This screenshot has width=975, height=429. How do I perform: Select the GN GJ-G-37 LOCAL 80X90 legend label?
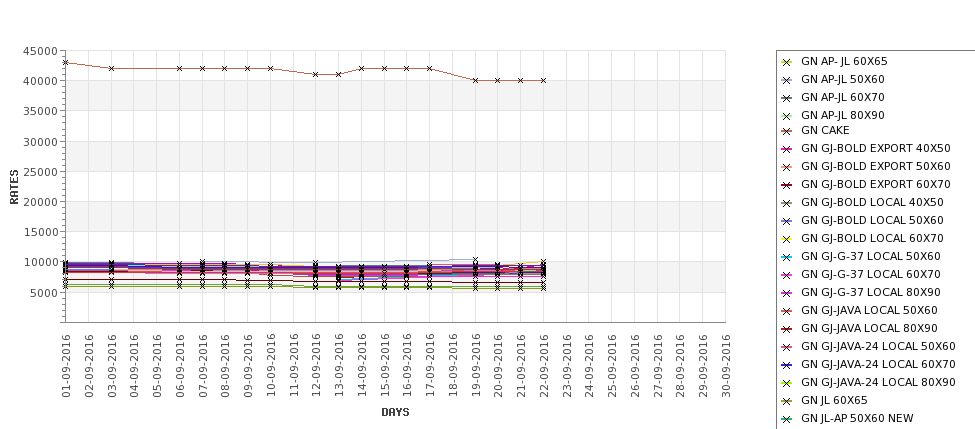(871, 293)
